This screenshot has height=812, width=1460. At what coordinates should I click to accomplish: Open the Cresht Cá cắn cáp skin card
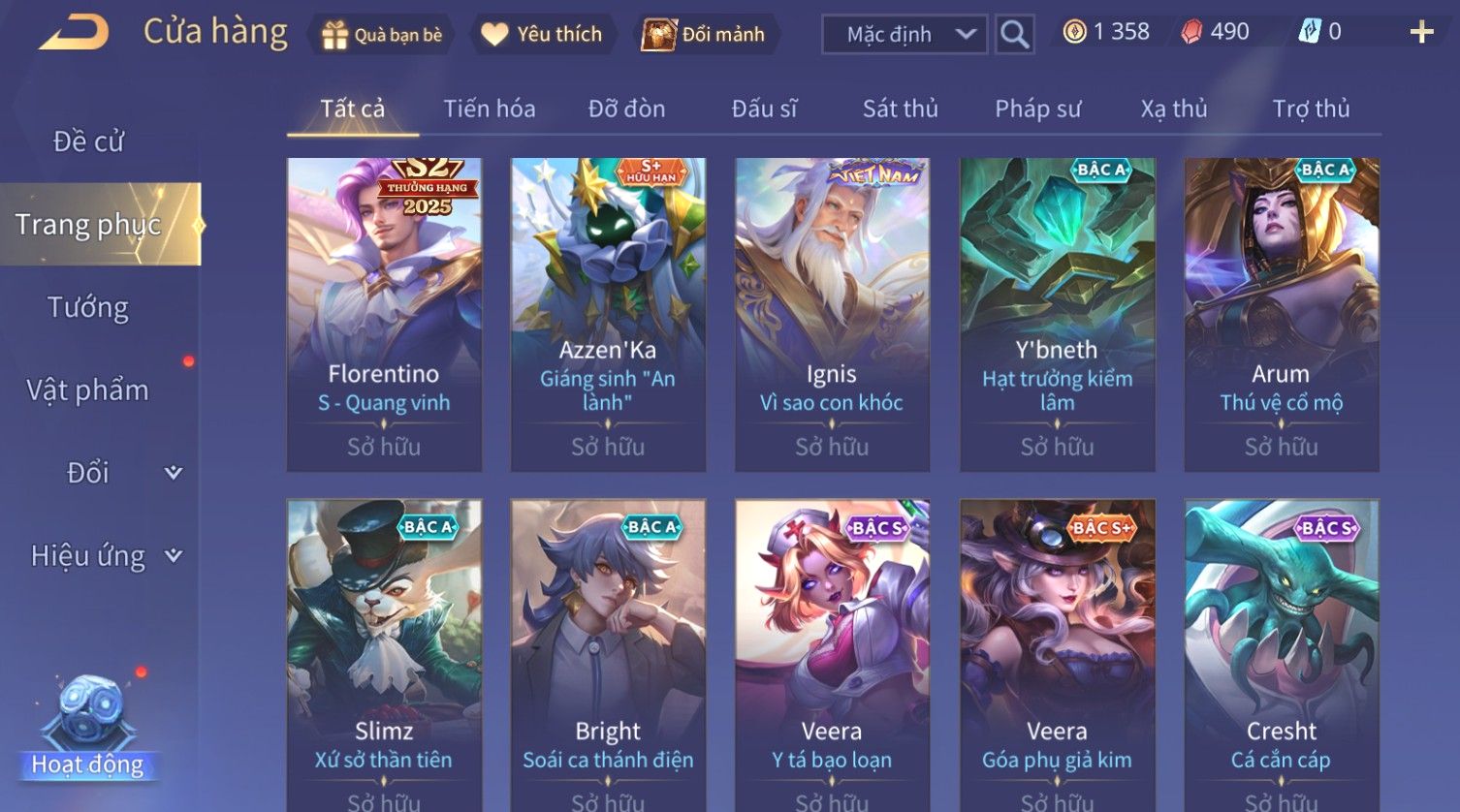pos(1282,655)
